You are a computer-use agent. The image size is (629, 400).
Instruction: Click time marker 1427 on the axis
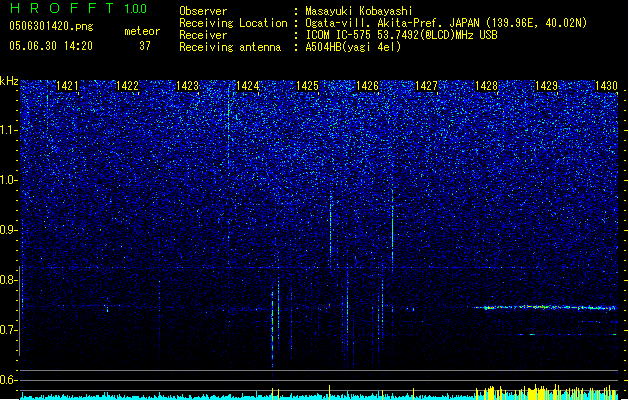(426, 86)
